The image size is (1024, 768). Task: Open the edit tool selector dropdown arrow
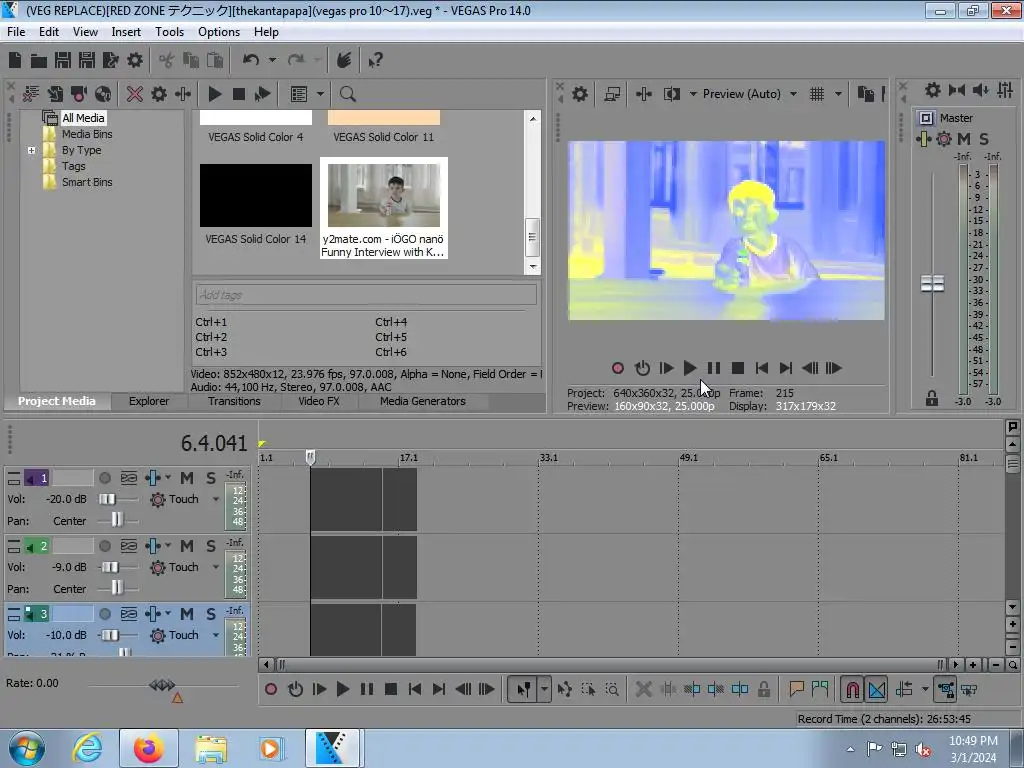[x=544, y=689]
